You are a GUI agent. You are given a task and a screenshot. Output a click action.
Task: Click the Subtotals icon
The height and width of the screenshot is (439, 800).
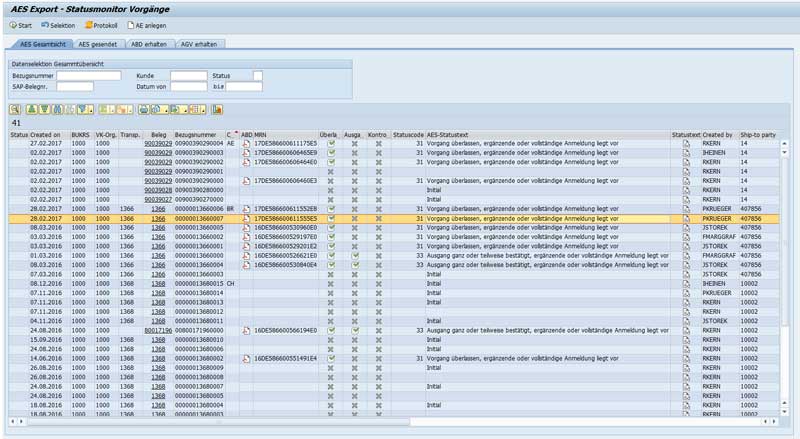click(121, 110)
